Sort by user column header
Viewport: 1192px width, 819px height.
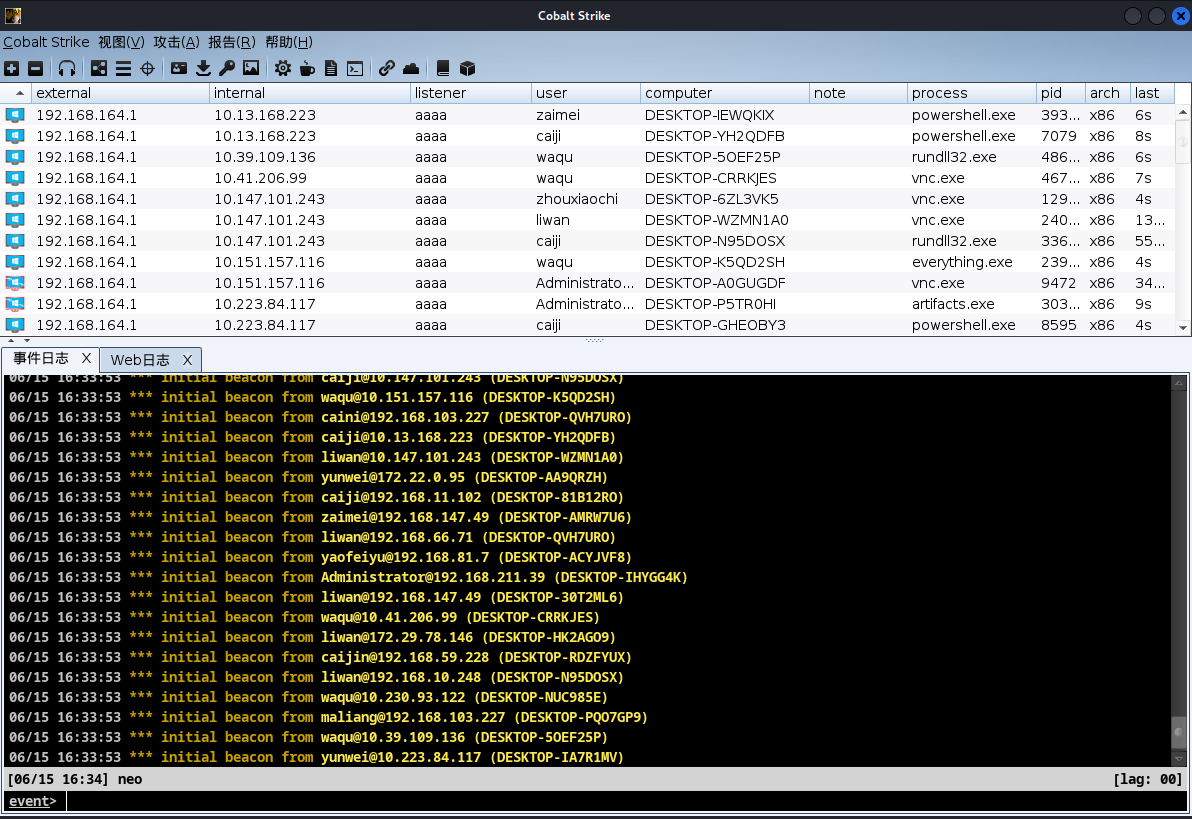point(585,93)
